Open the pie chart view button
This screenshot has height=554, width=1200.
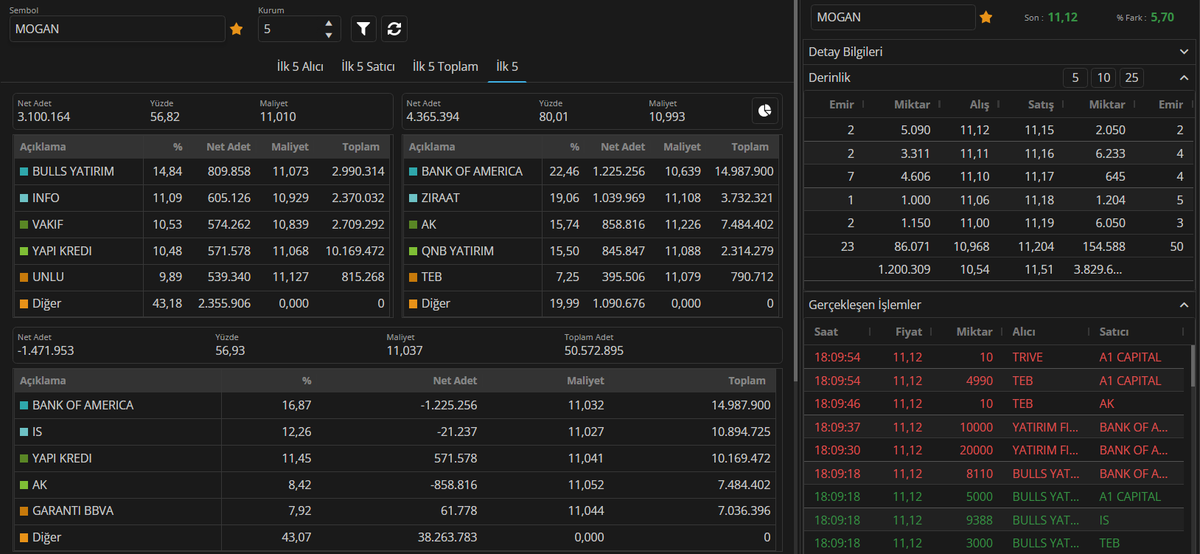coord(765,110)
